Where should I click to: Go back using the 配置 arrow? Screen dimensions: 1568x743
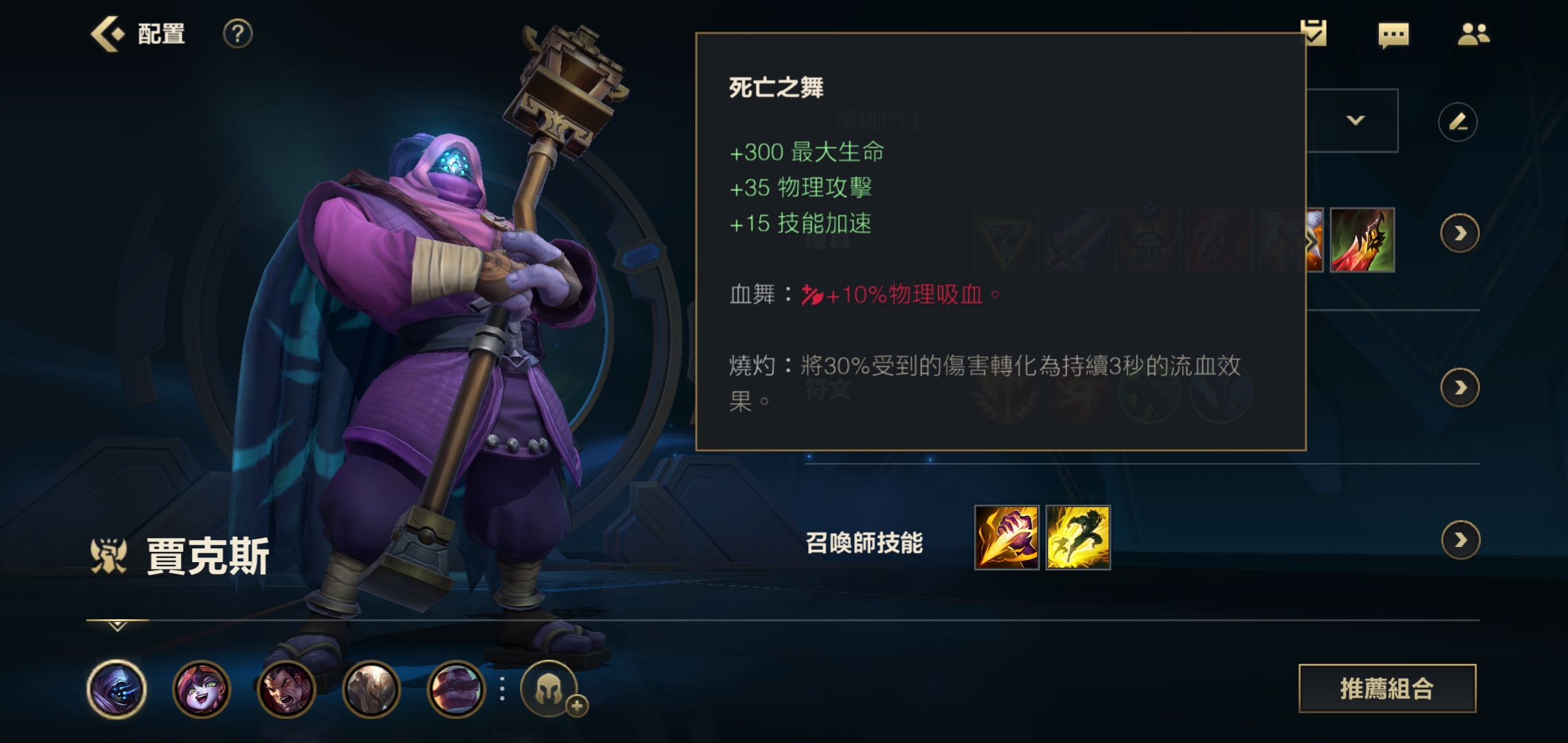pos(108,34)
